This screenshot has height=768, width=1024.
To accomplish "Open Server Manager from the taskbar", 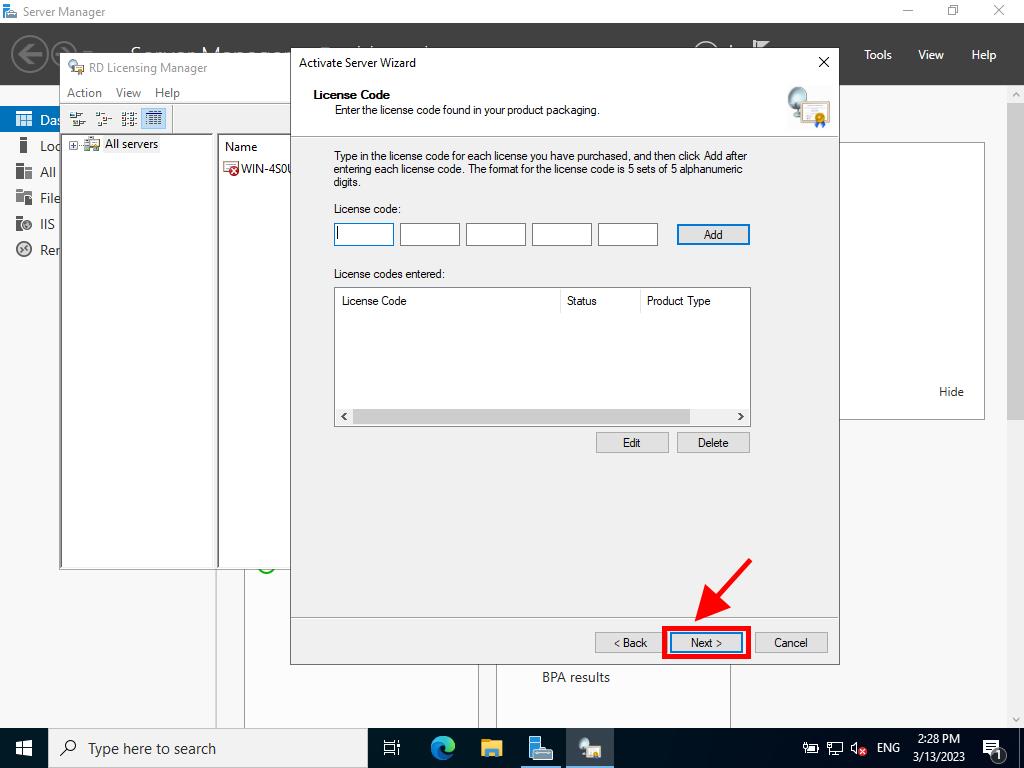I will point(541,748).
